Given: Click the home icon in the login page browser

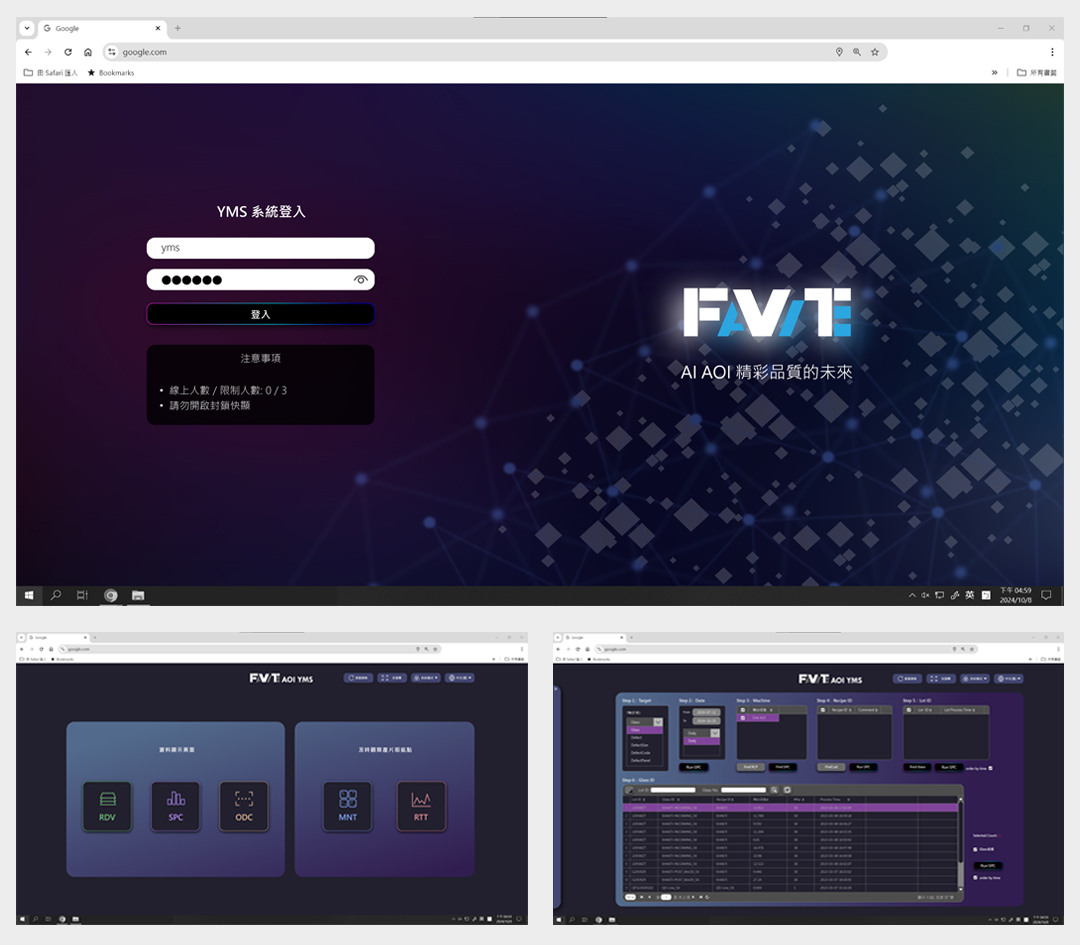Looking at the screenshot, I should (x=88, y=52).
